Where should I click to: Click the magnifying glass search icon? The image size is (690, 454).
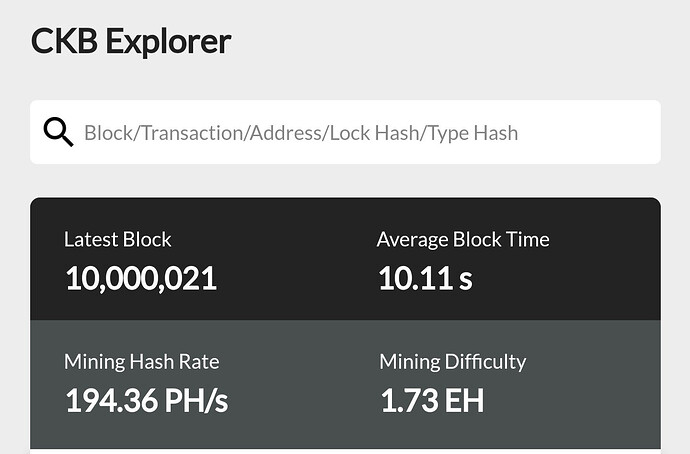click(59, 132)
